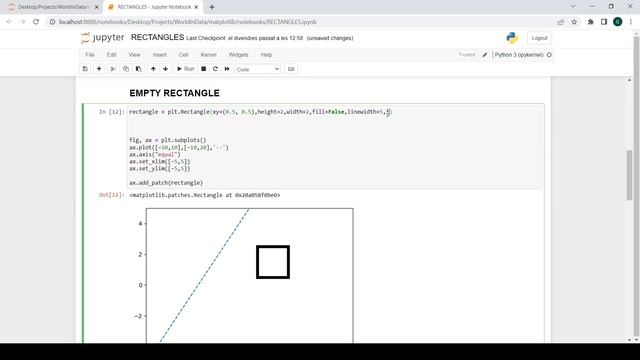Move the selected cell down

[165, 69]
